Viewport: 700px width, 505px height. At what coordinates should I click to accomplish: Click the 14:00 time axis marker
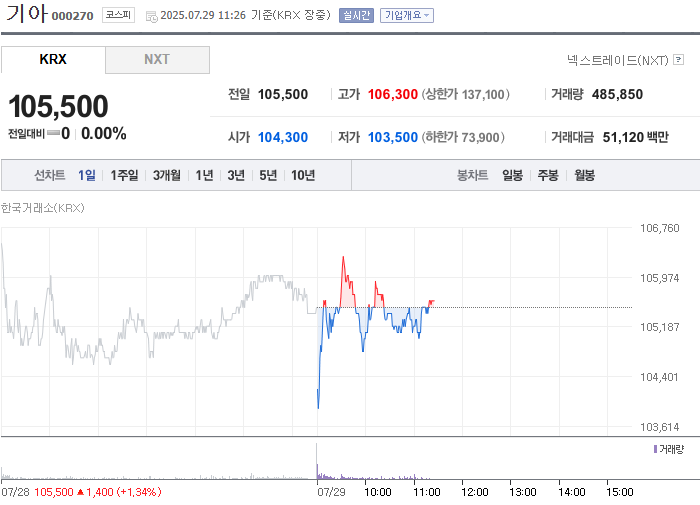pos(571,492)
